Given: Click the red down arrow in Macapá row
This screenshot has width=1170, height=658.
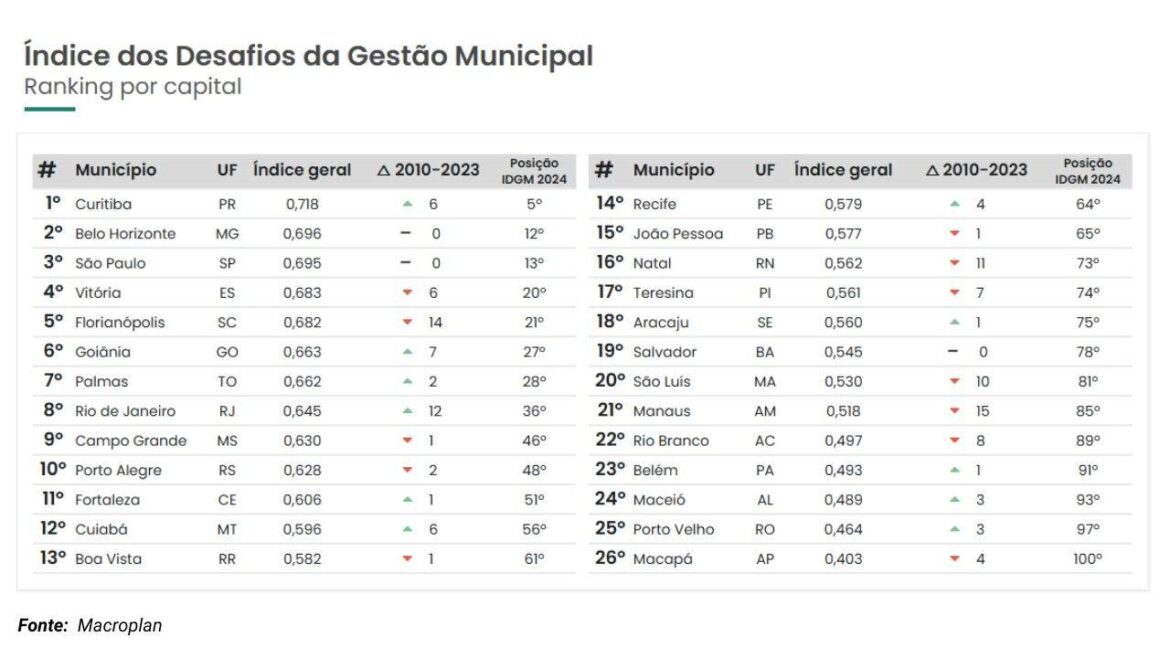Looking at the screenshot, I should pyautogui.click(x=954, y=559).
